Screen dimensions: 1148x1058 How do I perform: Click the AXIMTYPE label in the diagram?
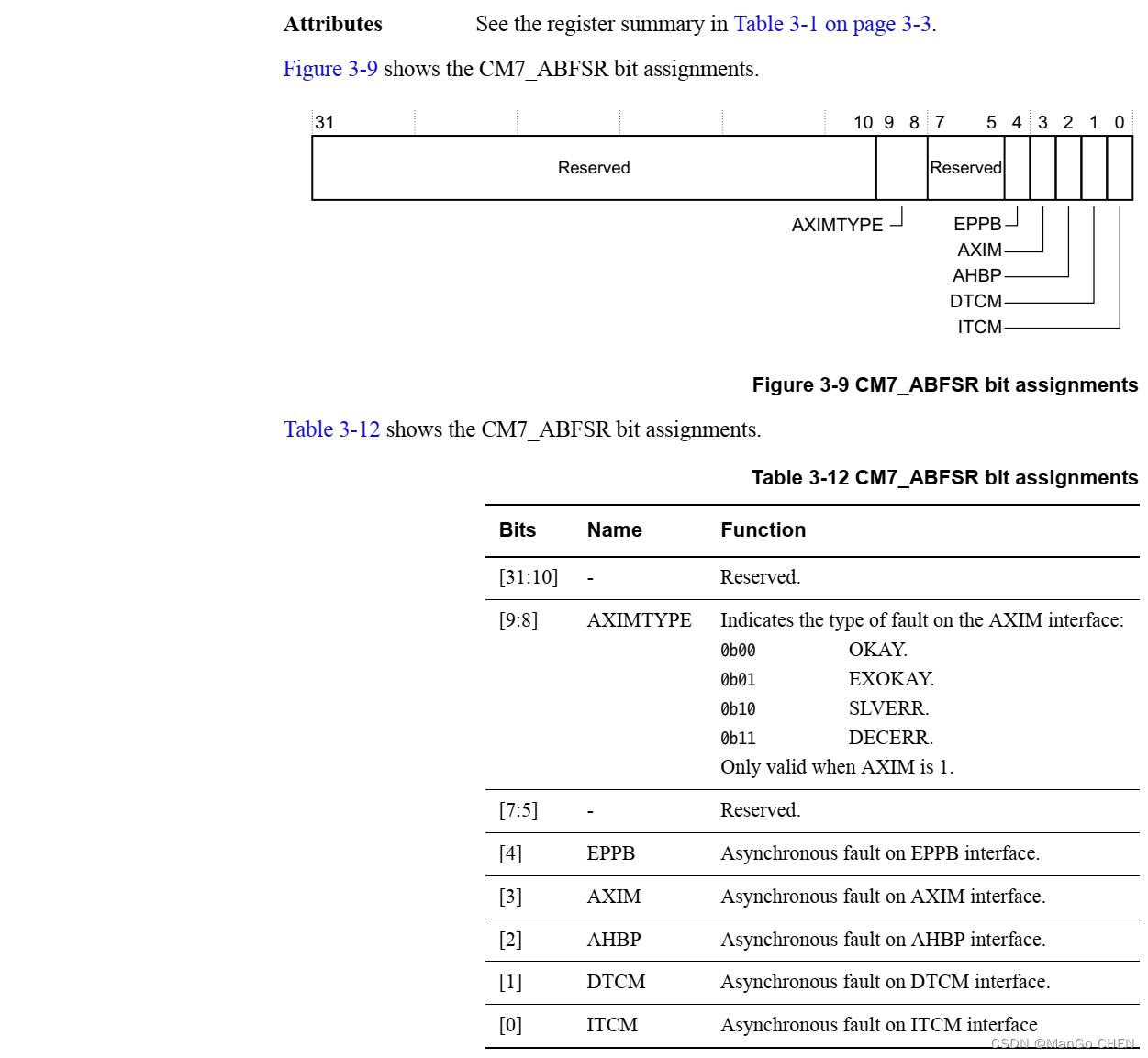(x=837, y=224)
